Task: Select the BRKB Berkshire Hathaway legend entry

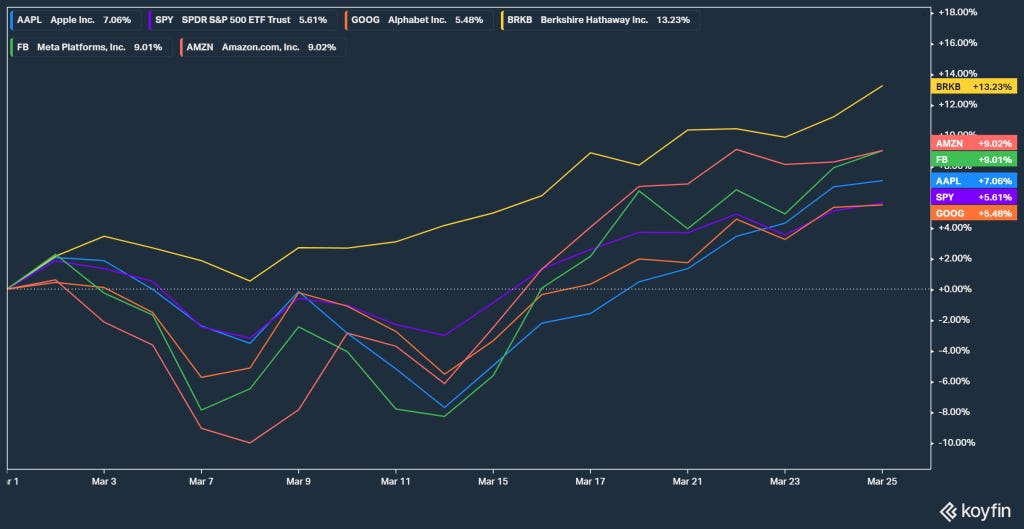Action: click(x=600, y=20)
